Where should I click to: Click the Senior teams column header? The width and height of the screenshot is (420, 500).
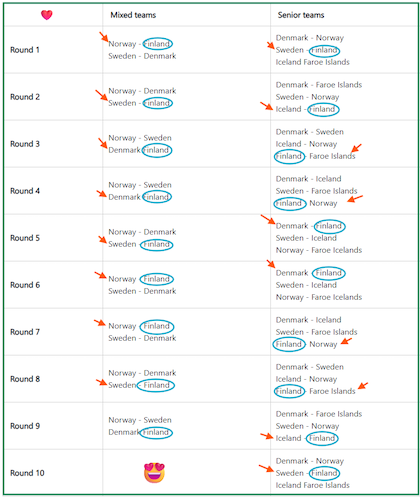(301, 15)
